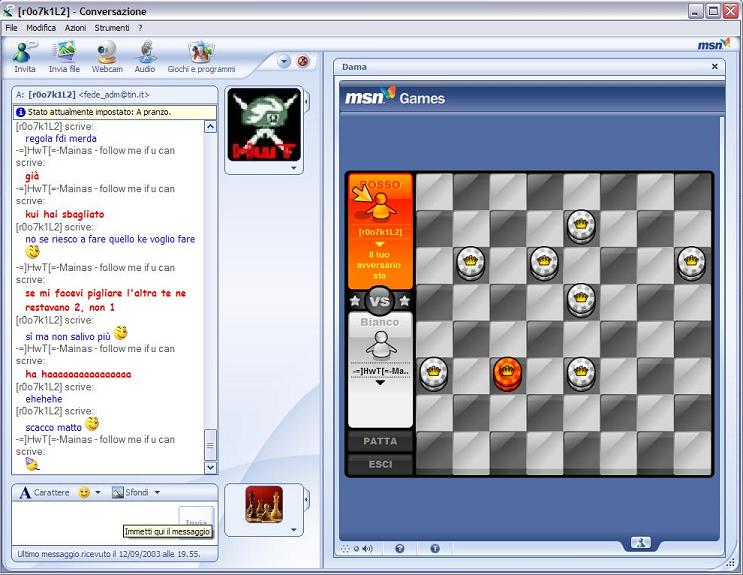743x575 pixels.
Task: Open the File menu
Action: (11, 28)
